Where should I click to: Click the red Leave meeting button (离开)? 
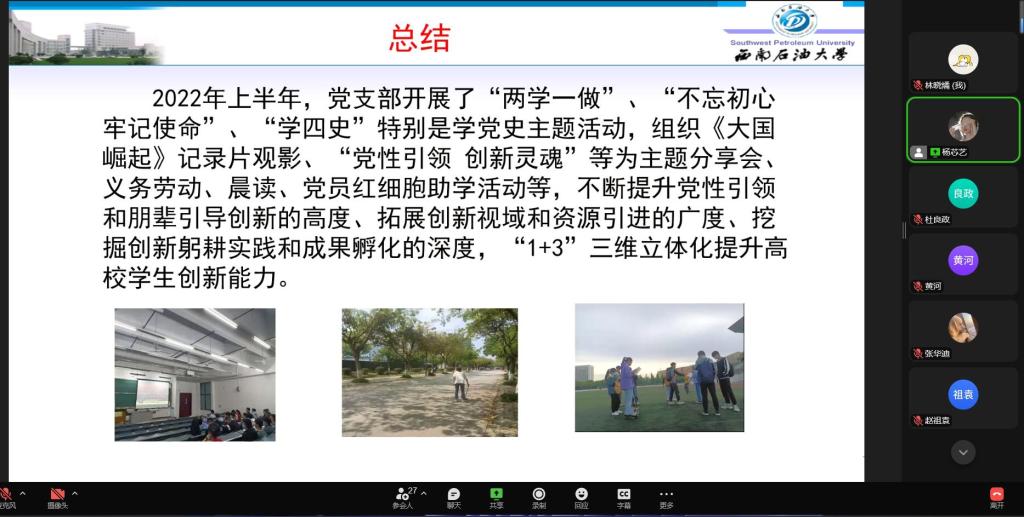pos(996,497)
